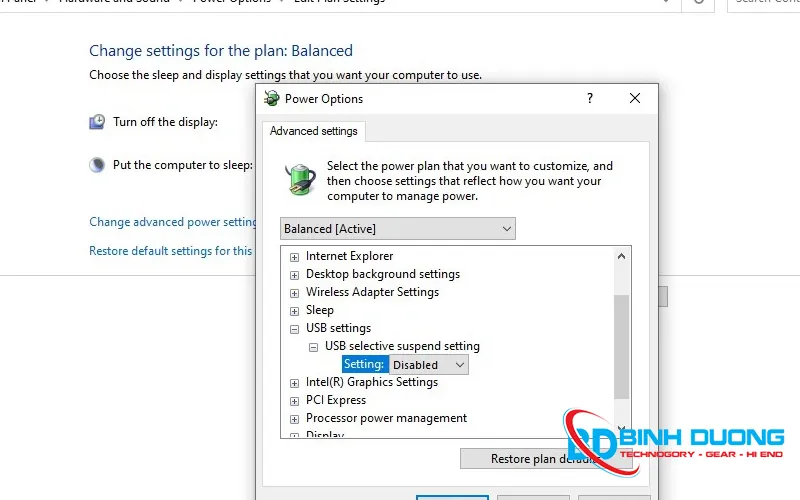
Task: Expand Processor power management node
Action: [294, 419]
